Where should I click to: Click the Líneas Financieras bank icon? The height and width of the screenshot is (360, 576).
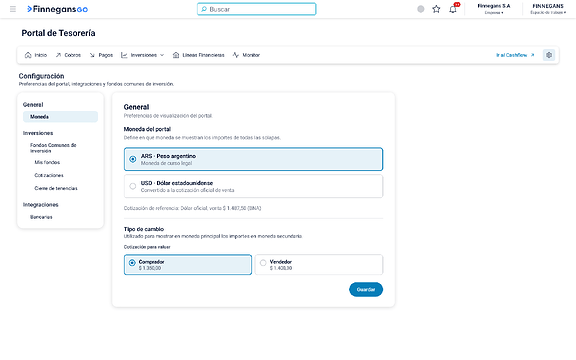pos(176,55)
